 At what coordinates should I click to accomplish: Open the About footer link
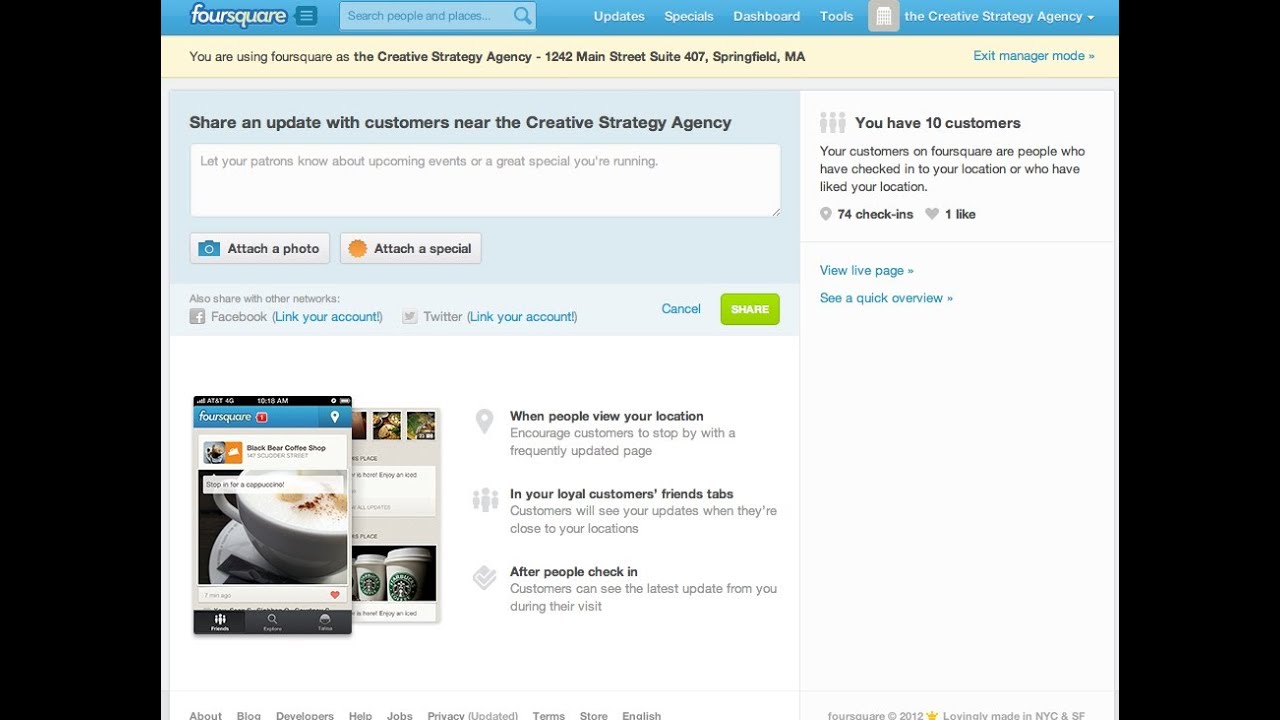point(206,715)
